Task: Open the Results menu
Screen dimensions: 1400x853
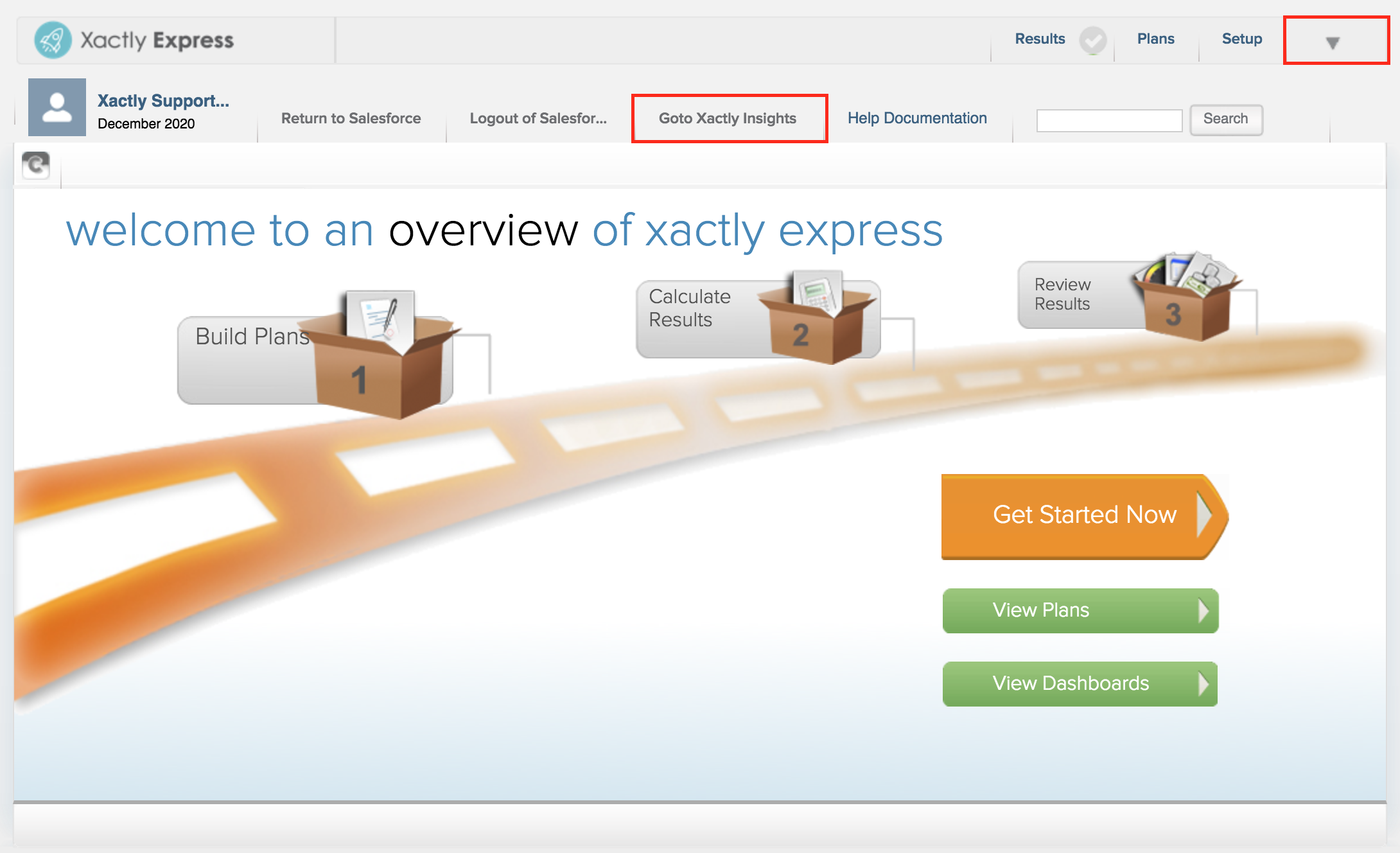Action: click(1040, 39)
